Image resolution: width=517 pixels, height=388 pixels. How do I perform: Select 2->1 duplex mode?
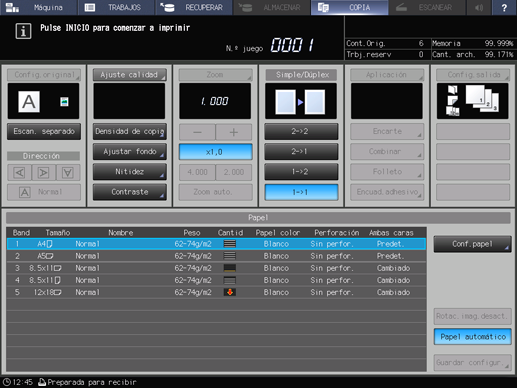(301, 152)
